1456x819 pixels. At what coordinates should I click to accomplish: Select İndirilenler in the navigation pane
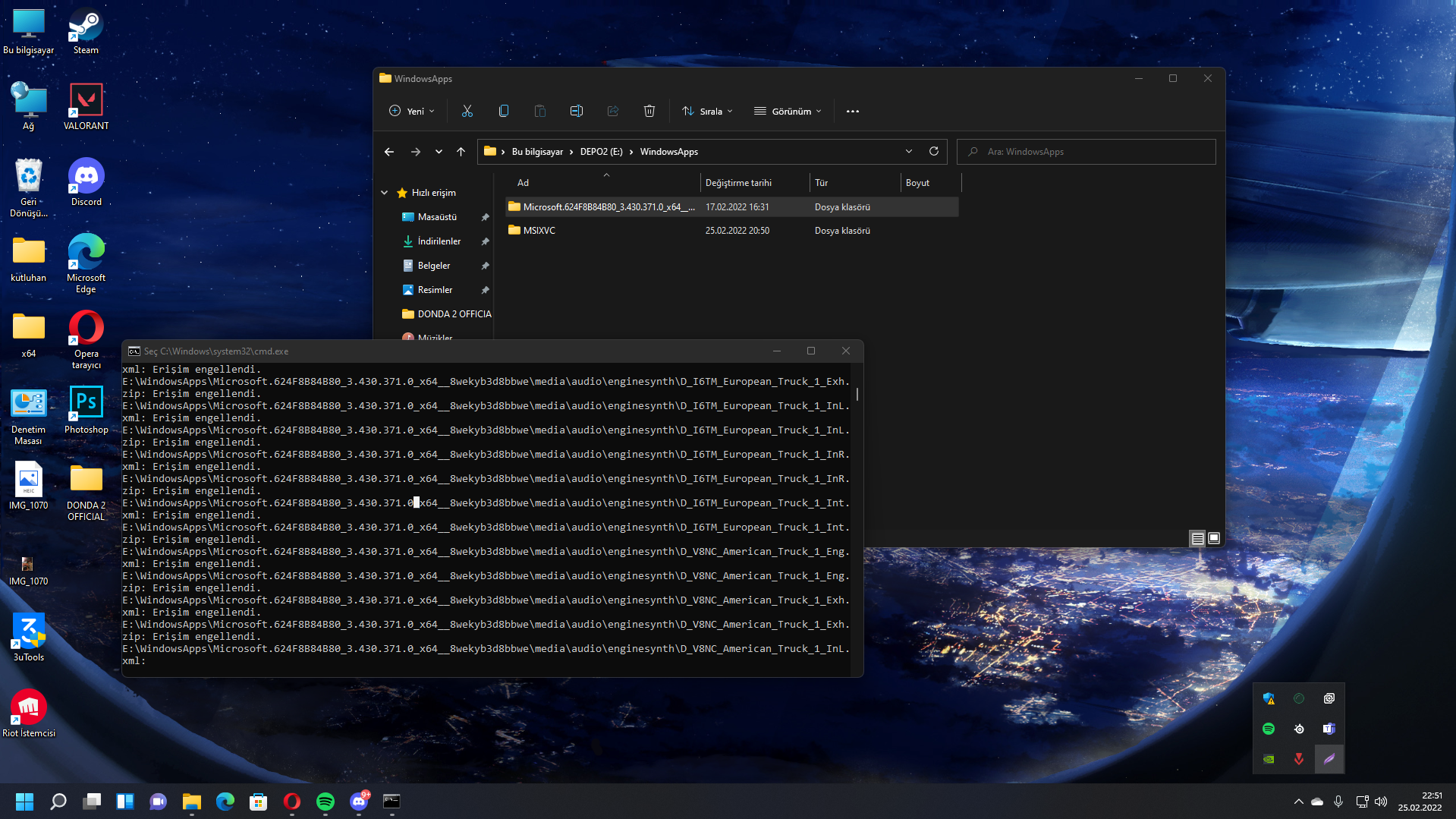[439, 241]
